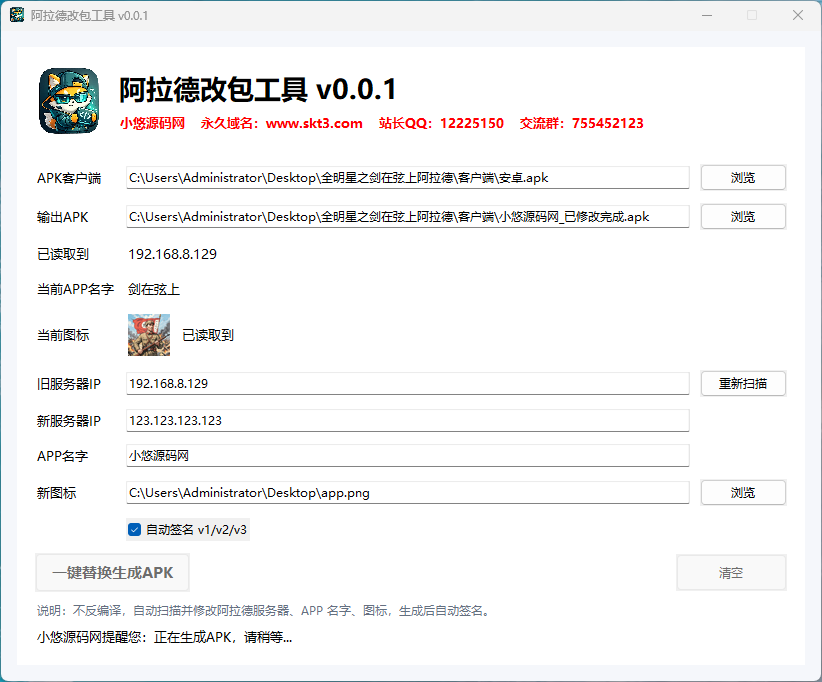The image size is (822, 682).
Task: Click the 已读取到 text beside the icon
Action: [x=208, y=335]
